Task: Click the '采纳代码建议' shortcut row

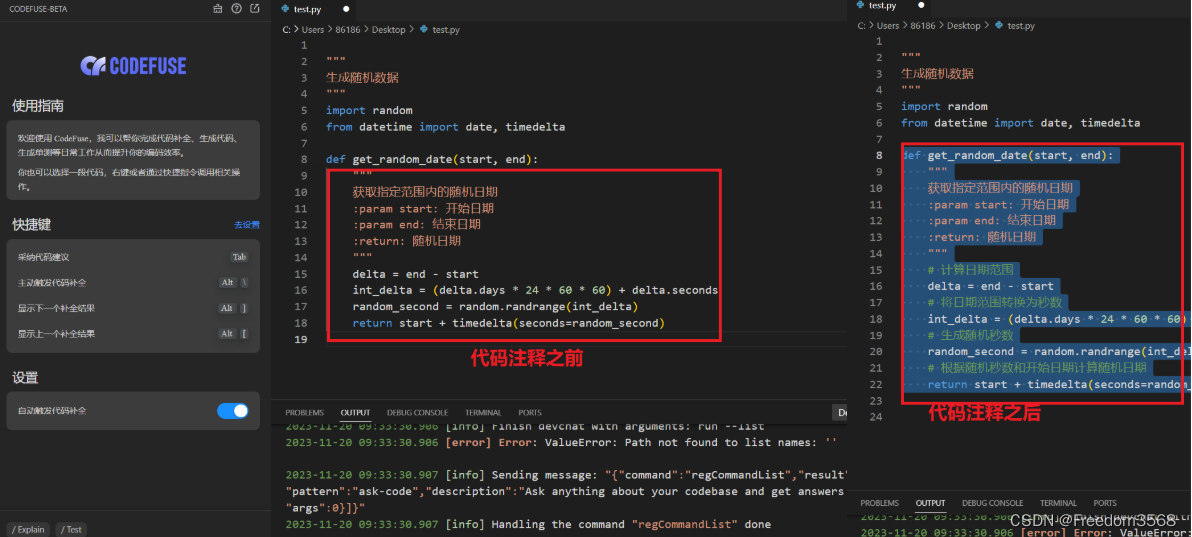Action: [x=133, y=257]
